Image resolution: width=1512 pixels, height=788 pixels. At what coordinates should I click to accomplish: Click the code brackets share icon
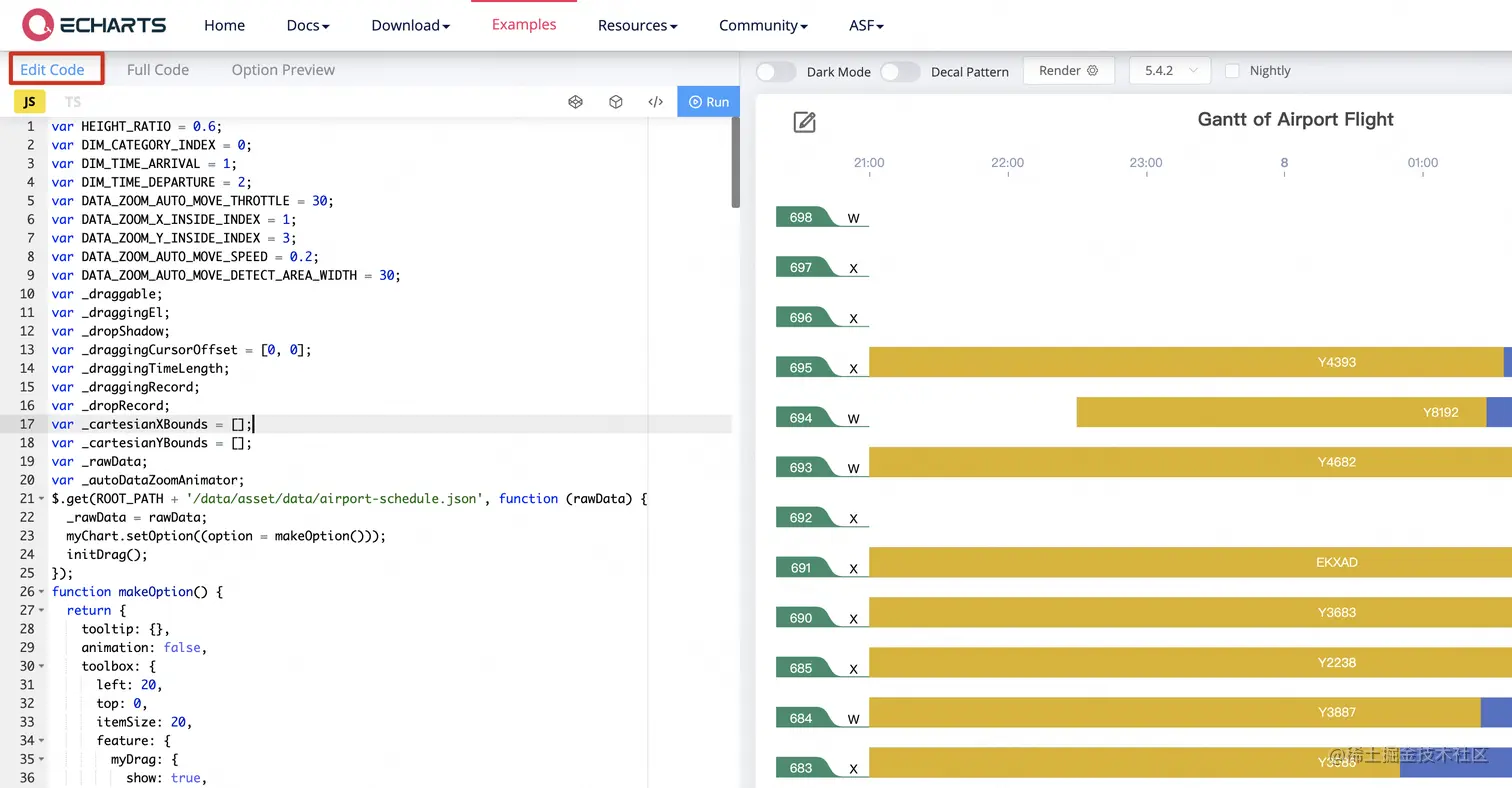(656, 102)
